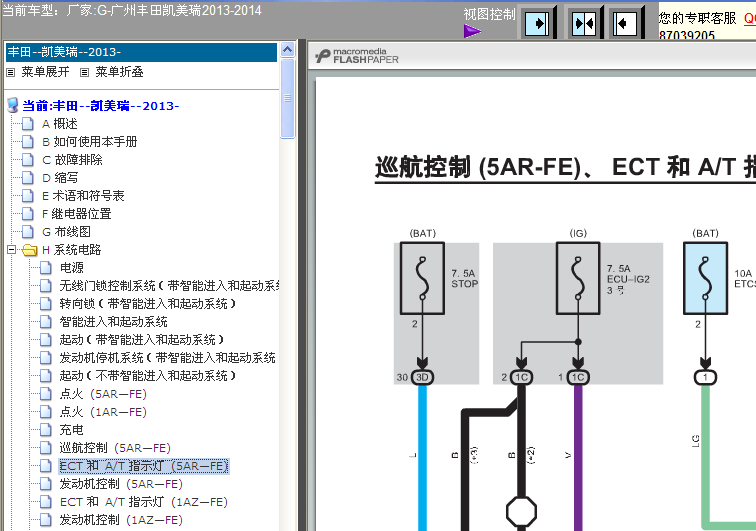Select root node 当前:丰田--凯美瑞--2013-
756x531 pixels.
101,106
